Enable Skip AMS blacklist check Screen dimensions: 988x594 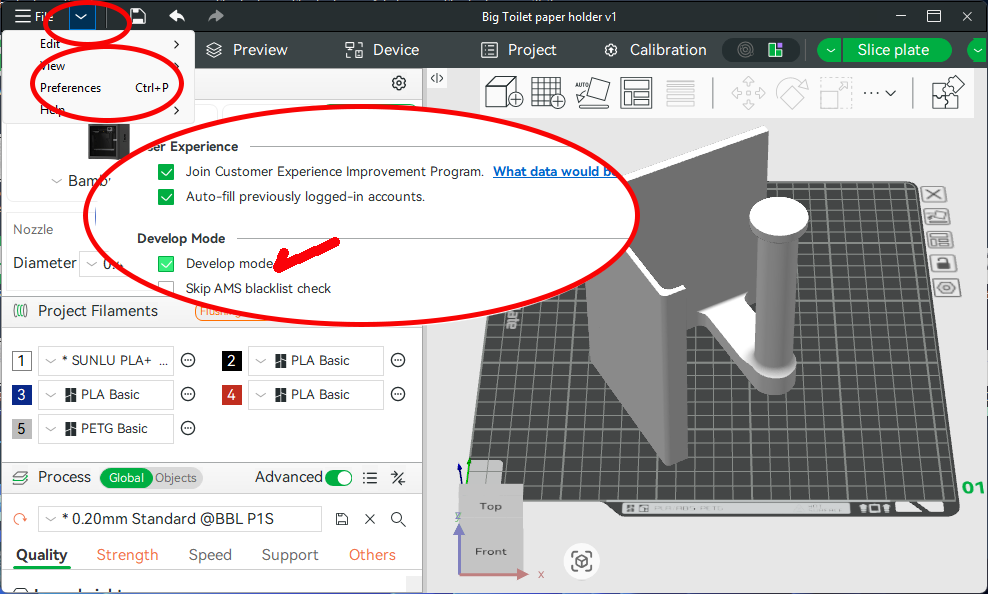click(x=166, y=288)
